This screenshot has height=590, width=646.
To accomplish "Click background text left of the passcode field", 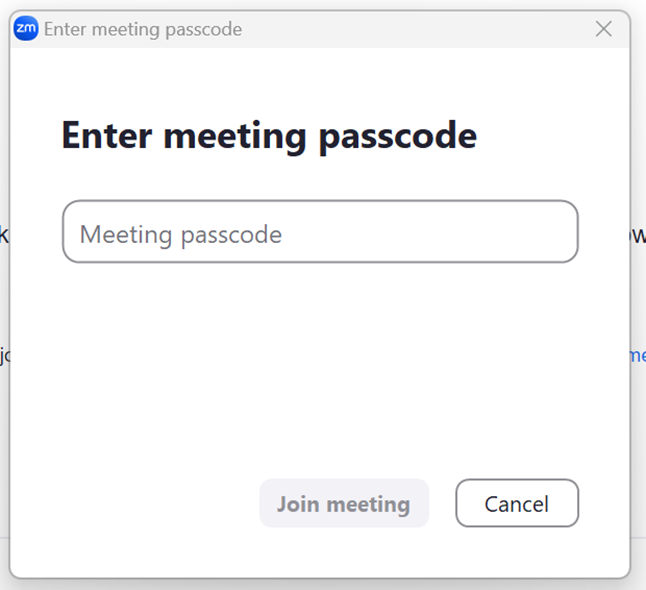I will [4, 236].
